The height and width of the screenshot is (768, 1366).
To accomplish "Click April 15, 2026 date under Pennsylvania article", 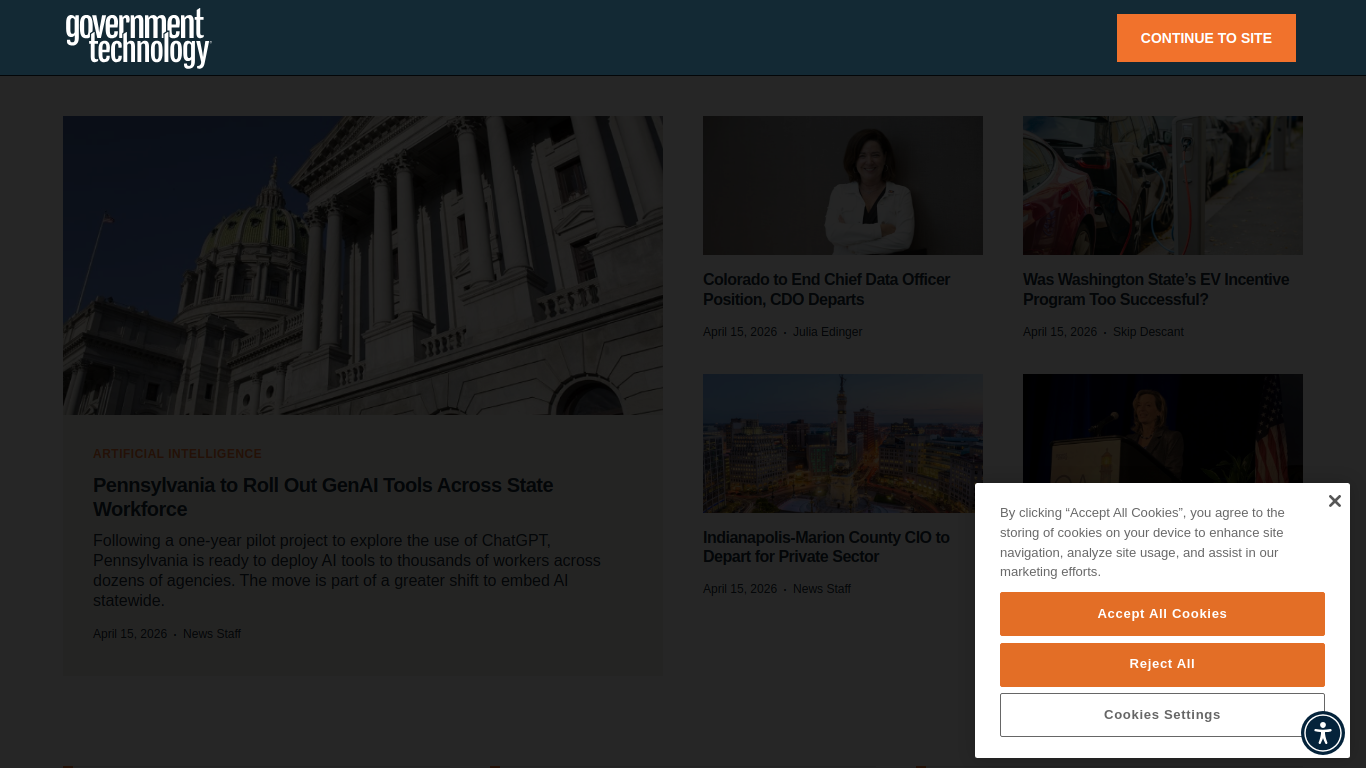I will (130, 634).
